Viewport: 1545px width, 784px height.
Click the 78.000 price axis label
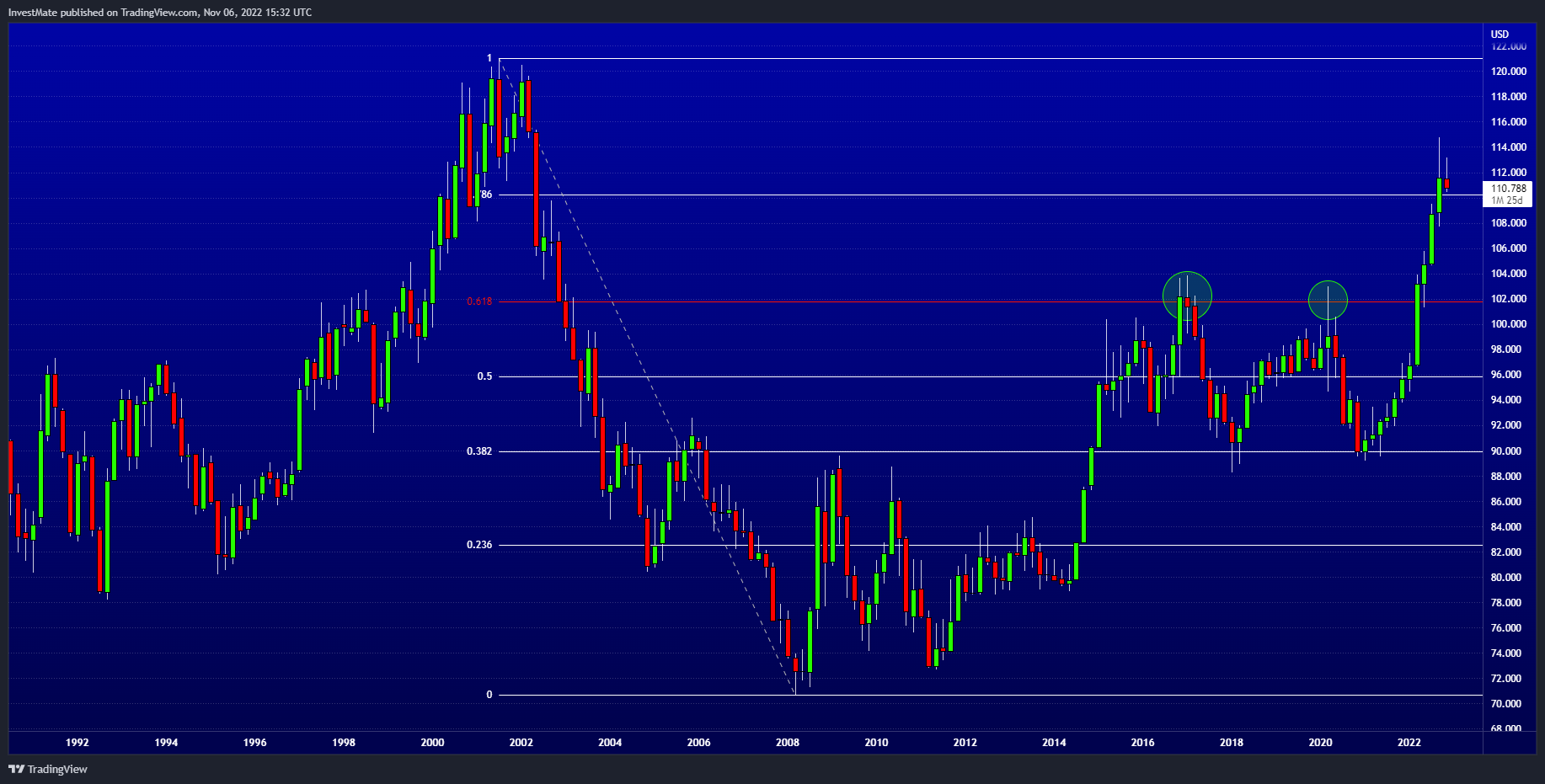click(1508, 603)
